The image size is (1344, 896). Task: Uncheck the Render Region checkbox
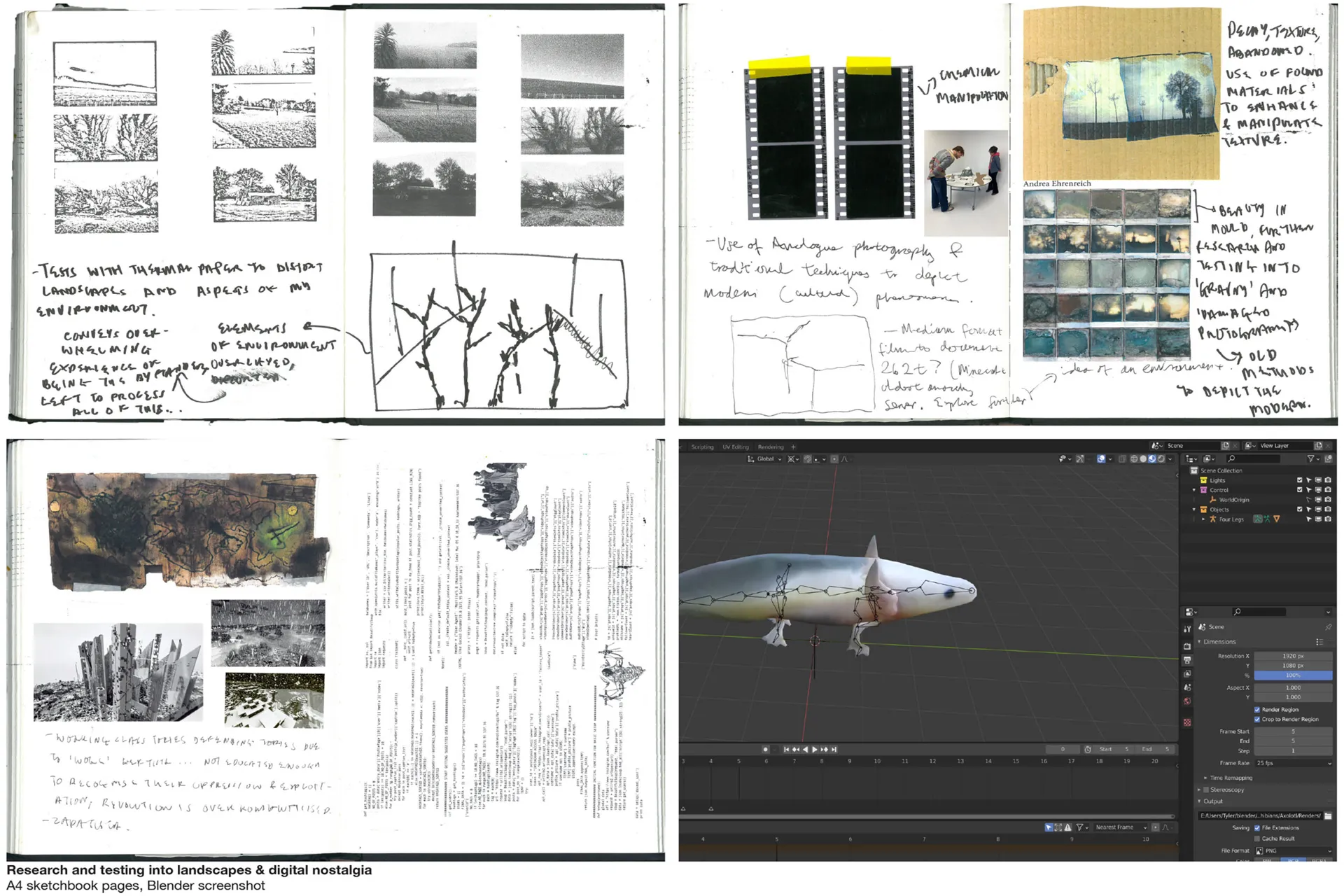coord(1257,710)
